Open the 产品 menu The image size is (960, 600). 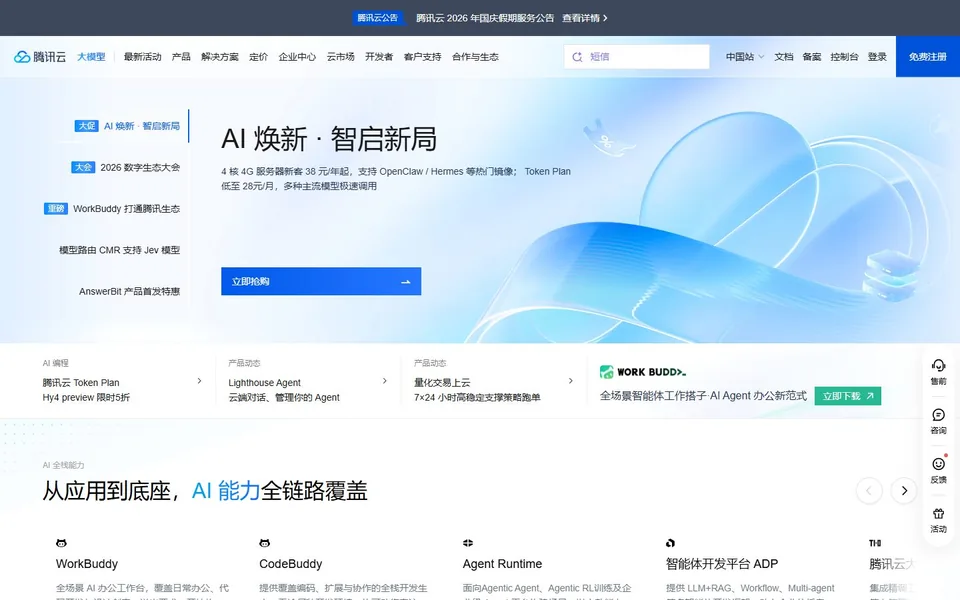[x=181, y=57]
